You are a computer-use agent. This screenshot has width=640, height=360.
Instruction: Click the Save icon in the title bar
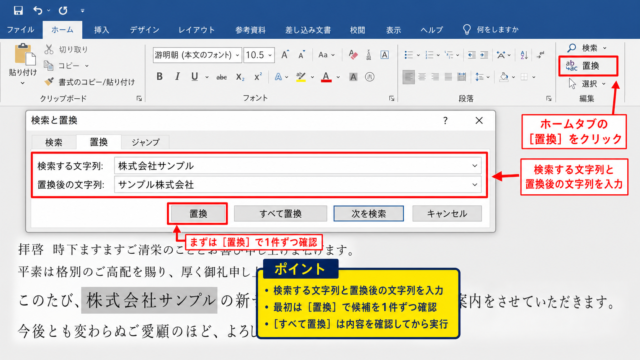(x=18, y=11)
